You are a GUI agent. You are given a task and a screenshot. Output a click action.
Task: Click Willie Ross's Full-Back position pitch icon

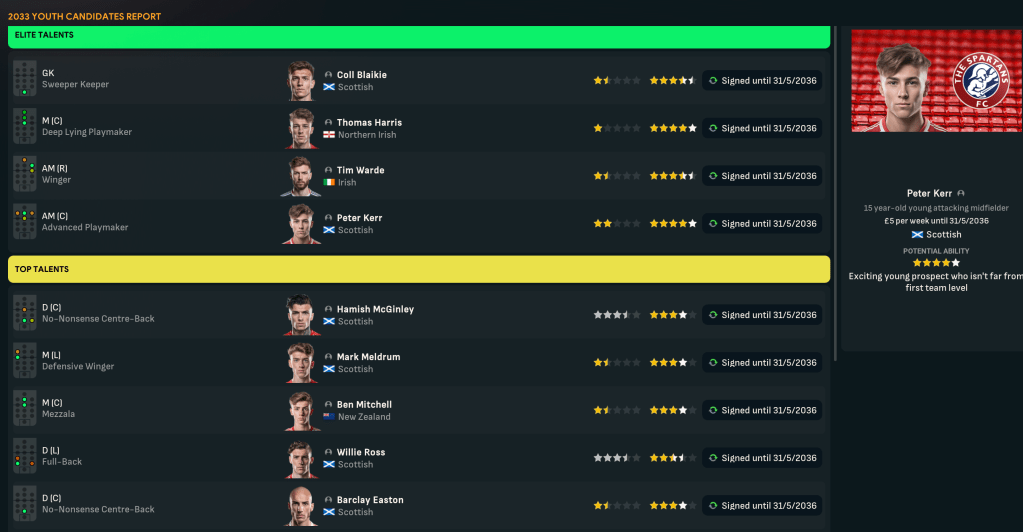click(x=24, y=458)
